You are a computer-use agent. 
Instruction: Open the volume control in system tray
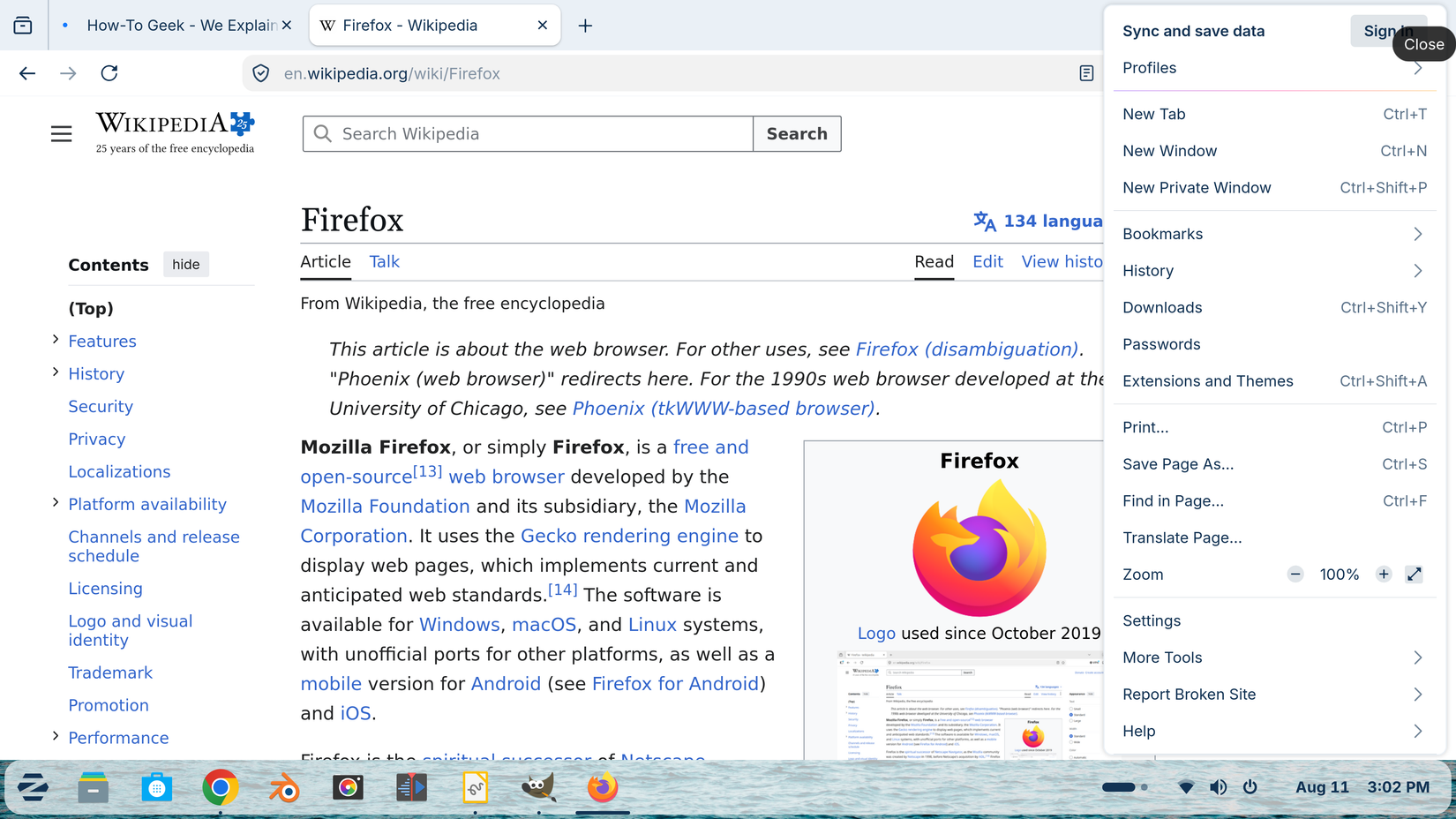pos(1218,787)
